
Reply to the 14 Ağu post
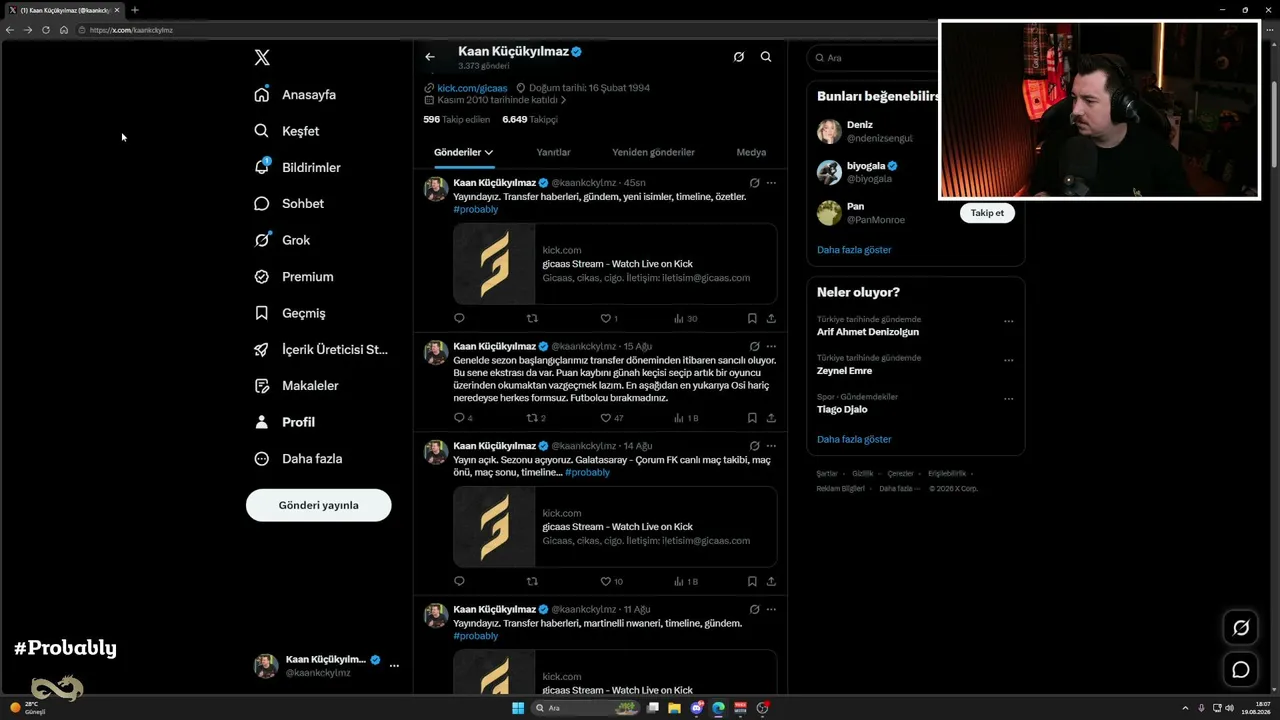[460, 581]
